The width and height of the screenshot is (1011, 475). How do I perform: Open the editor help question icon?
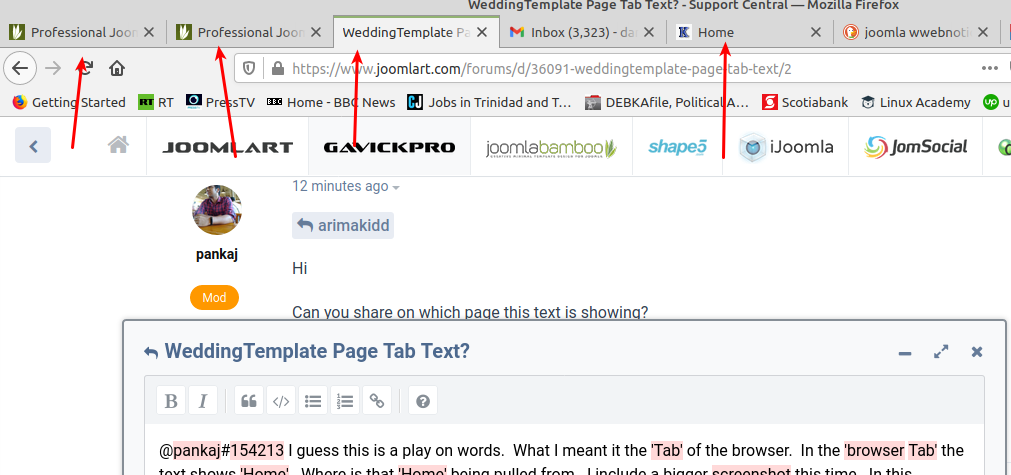423,400
